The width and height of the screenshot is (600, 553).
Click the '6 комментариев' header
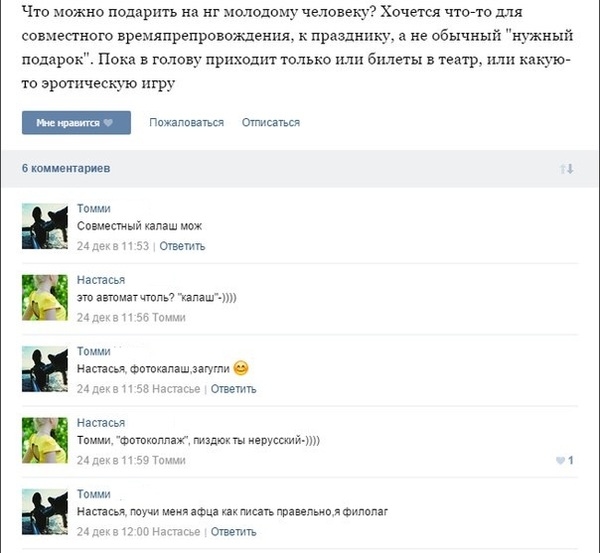[66, 168]
